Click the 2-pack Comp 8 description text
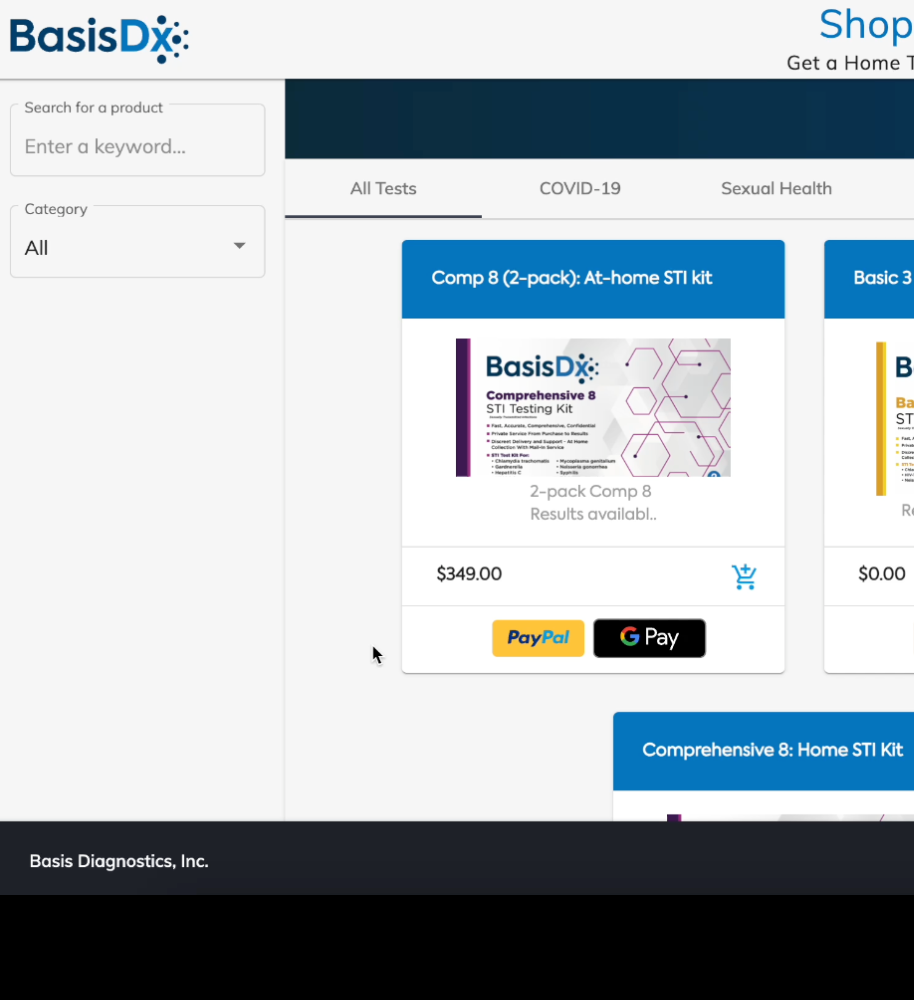Viewport: 914px width, 1000px height. tap(592, 502)
